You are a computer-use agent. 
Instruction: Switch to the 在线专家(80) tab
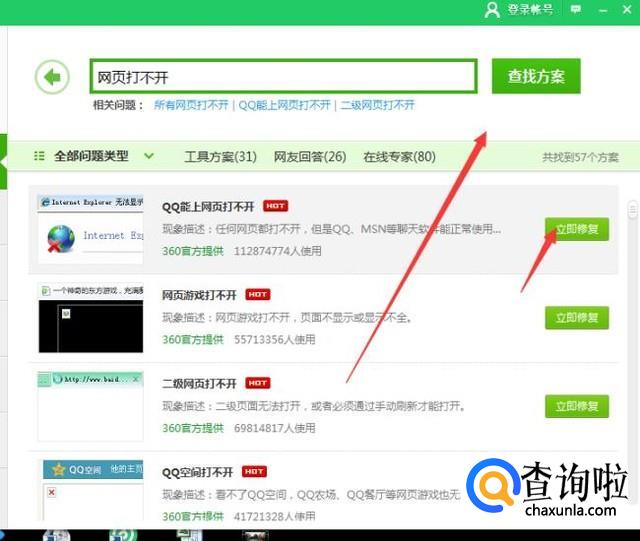point(399,156)
